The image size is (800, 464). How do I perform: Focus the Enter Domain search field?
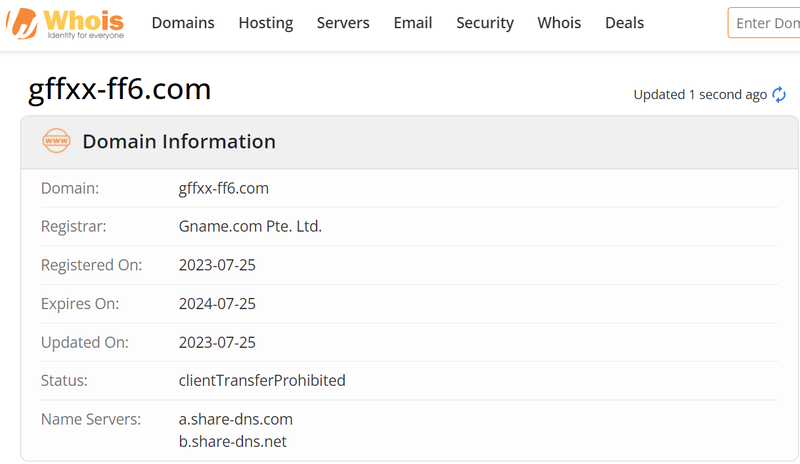(765, 23)
